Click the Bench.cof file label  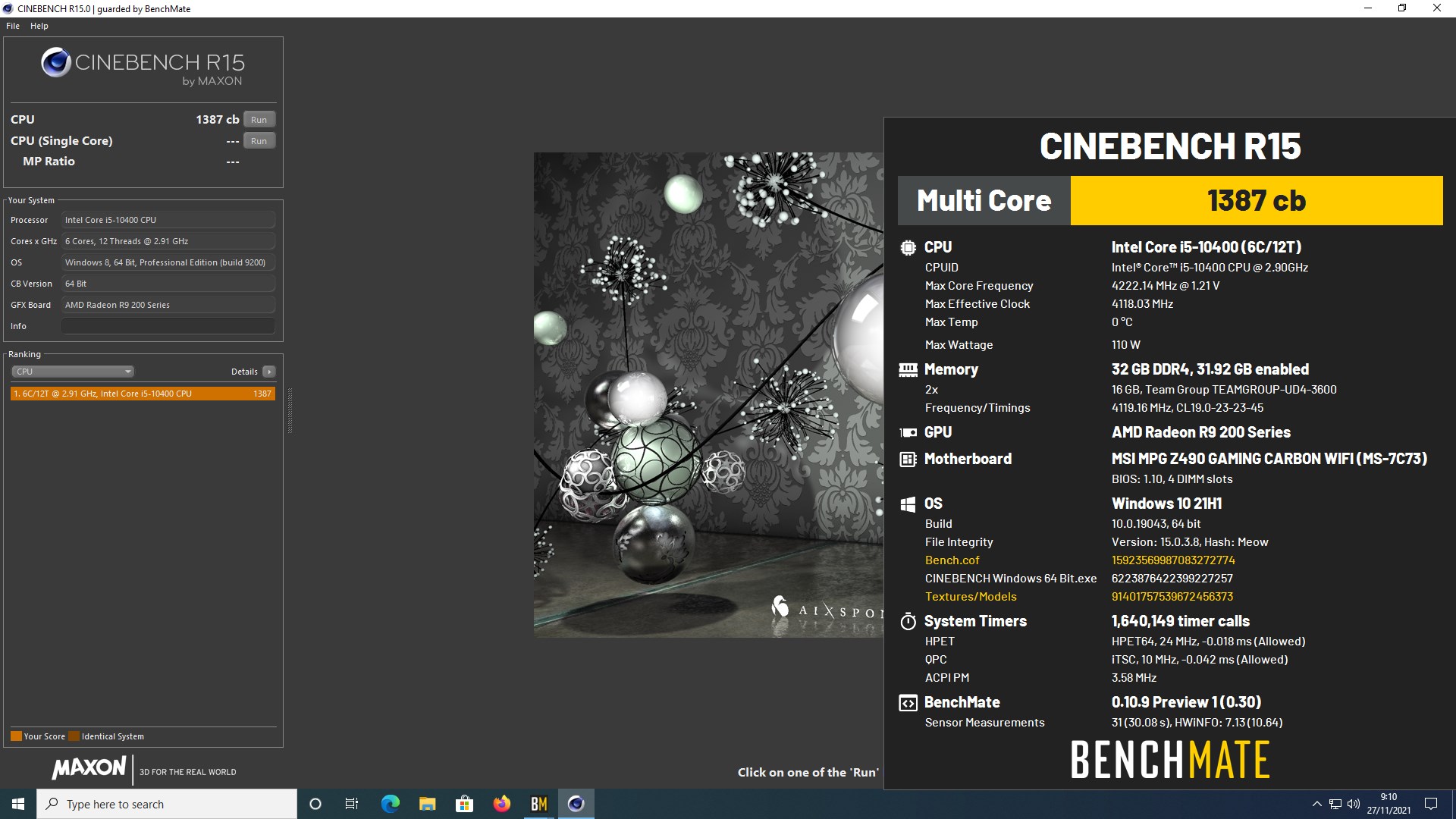pos(952,560)
